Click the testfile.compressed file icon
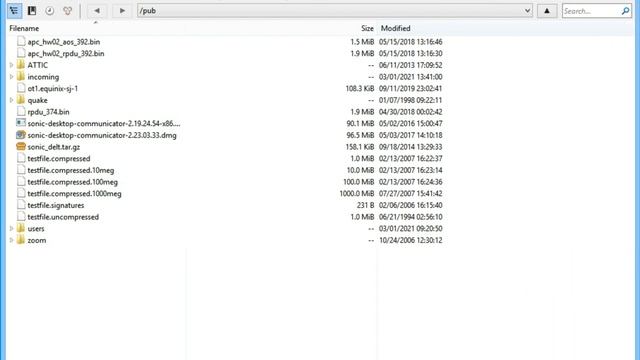The height and width of the screenshot is (360, 640). [x=21, y=158]
